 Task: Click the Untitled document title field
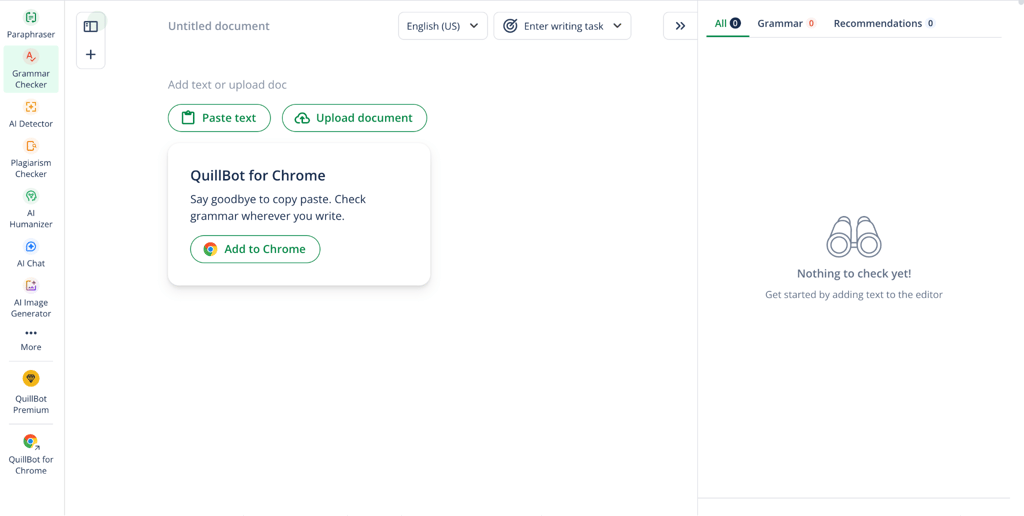pos(219,26)
